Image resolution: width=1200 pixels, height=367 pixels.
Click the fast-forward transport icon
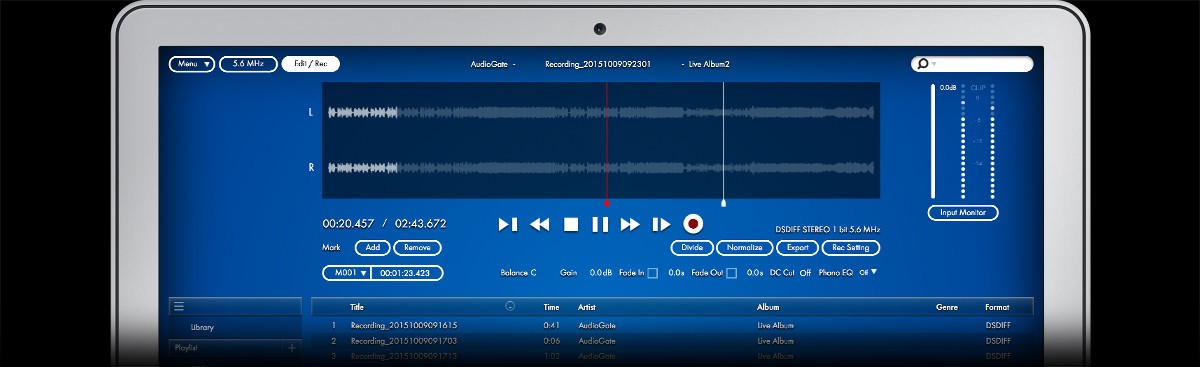[x=630, y=225]
